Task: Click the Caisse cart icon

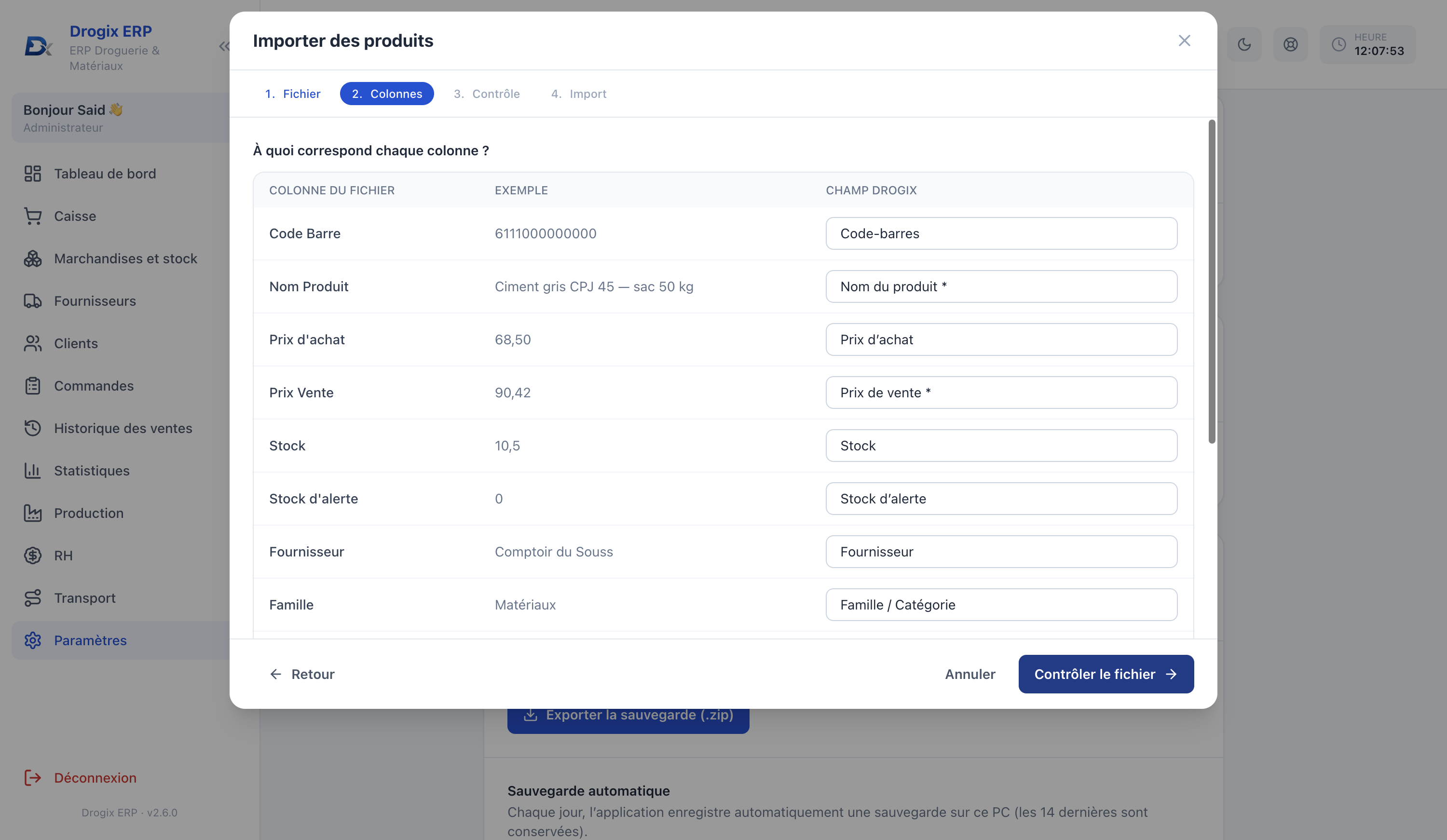Action: [x=33, y=216]
